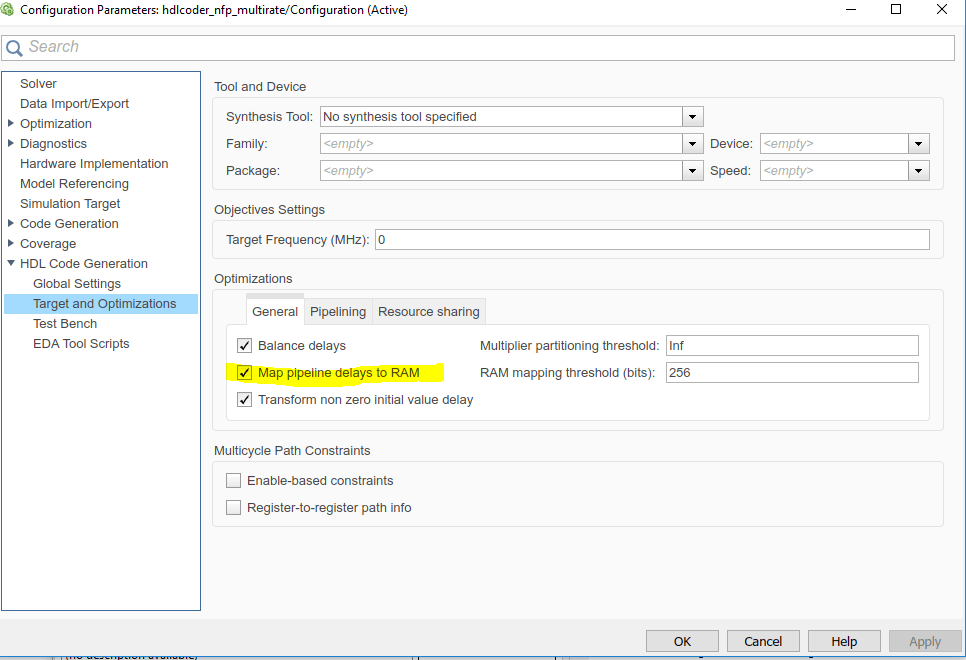Click the Help button
966x660 pixels.
click(x=844, y=642)
